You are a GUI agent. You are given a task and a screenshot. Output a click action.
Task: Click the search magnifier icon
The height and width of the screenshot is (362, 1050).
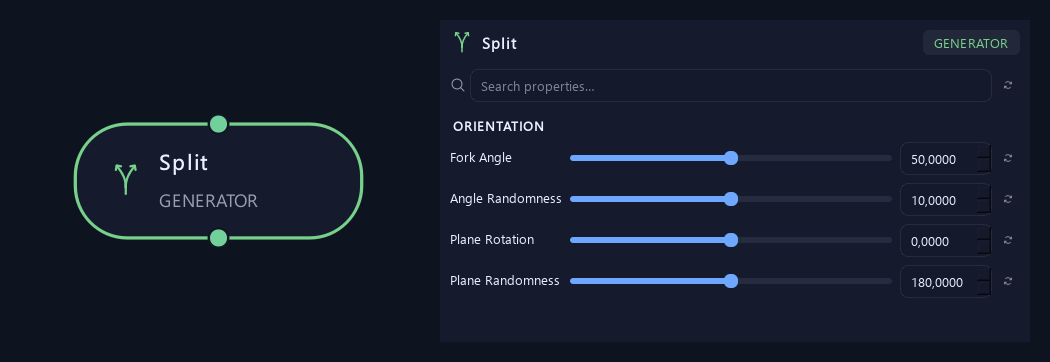pyautogui.click(x=458, y=85)
